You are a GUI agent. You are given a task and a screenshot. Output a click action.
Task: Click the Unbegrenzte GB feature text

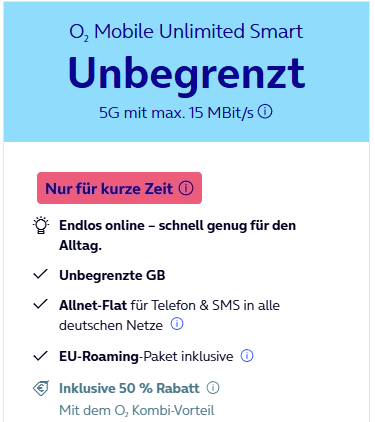(x=112, y=275)
